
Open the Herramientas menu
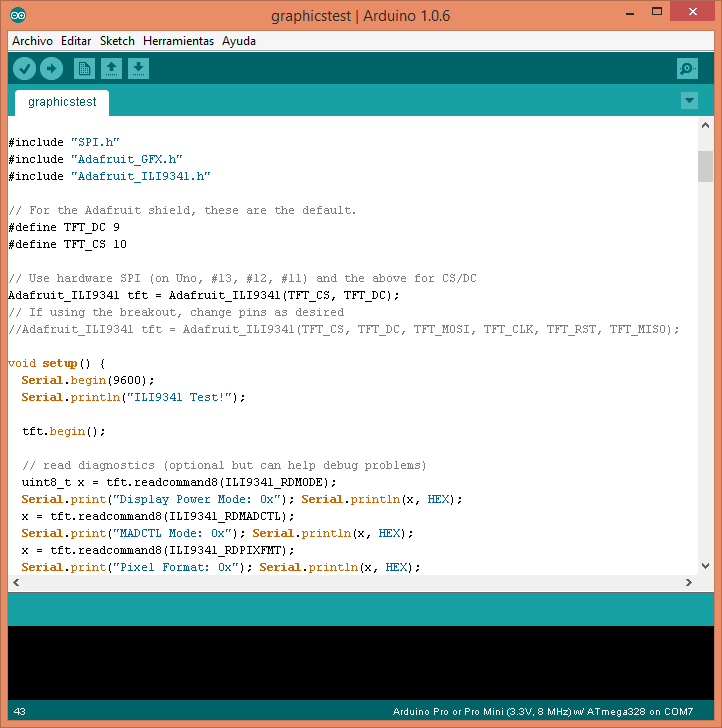click(178, 41)
